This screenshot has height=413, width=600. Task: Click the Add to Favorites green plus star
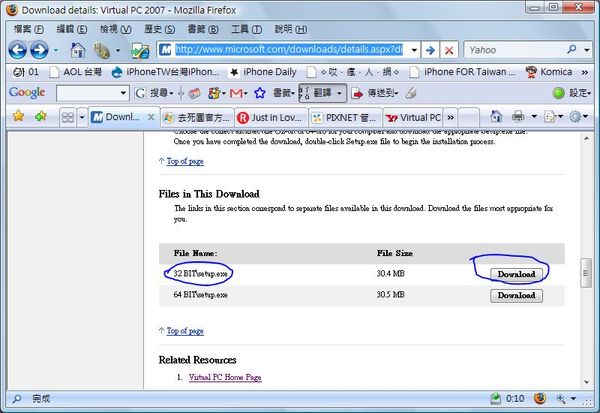[41, 116]
